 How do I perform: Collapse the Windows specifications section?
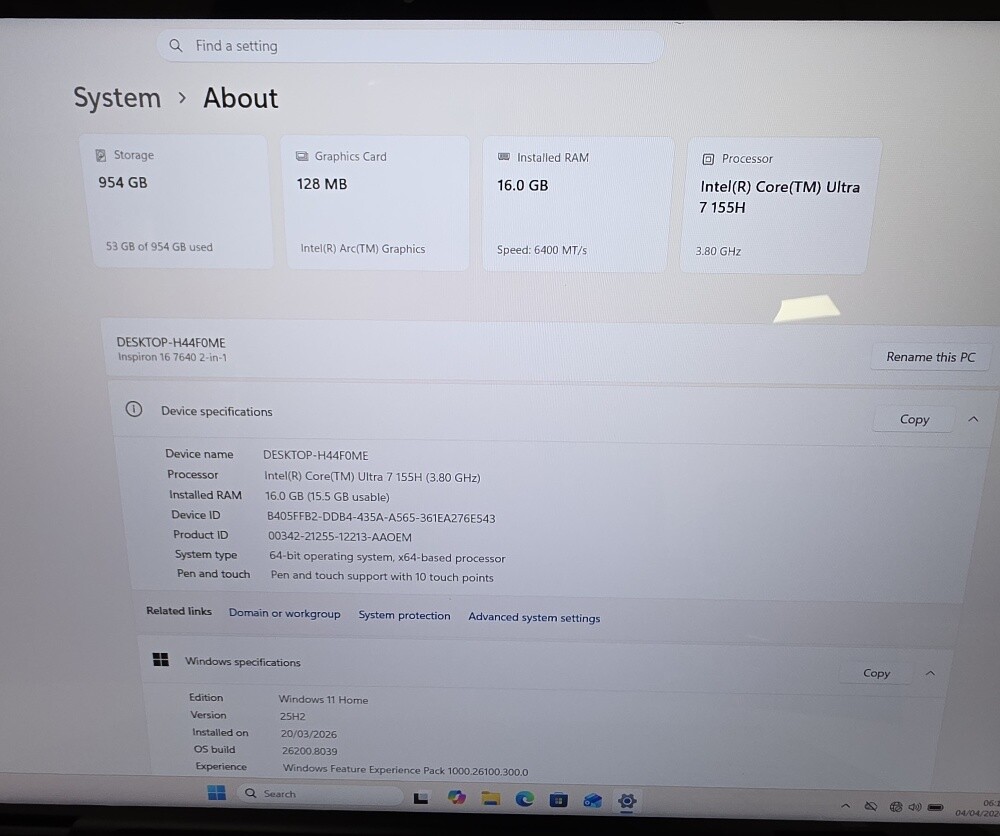[x=930, y=673]
